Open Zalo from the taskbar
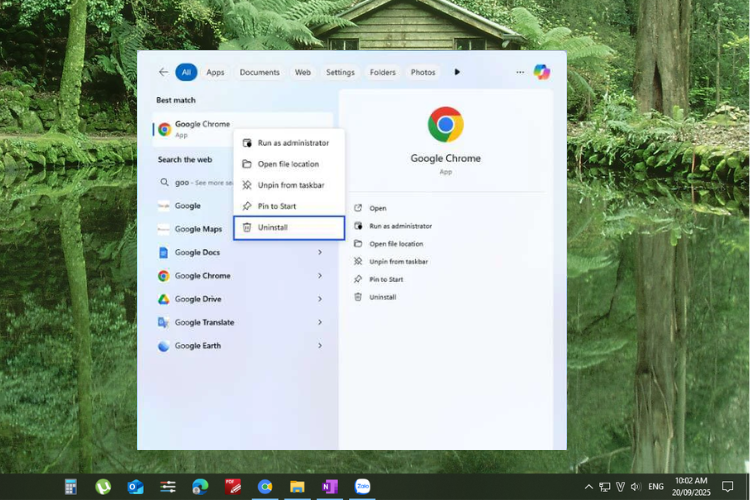 click(362, 487)
